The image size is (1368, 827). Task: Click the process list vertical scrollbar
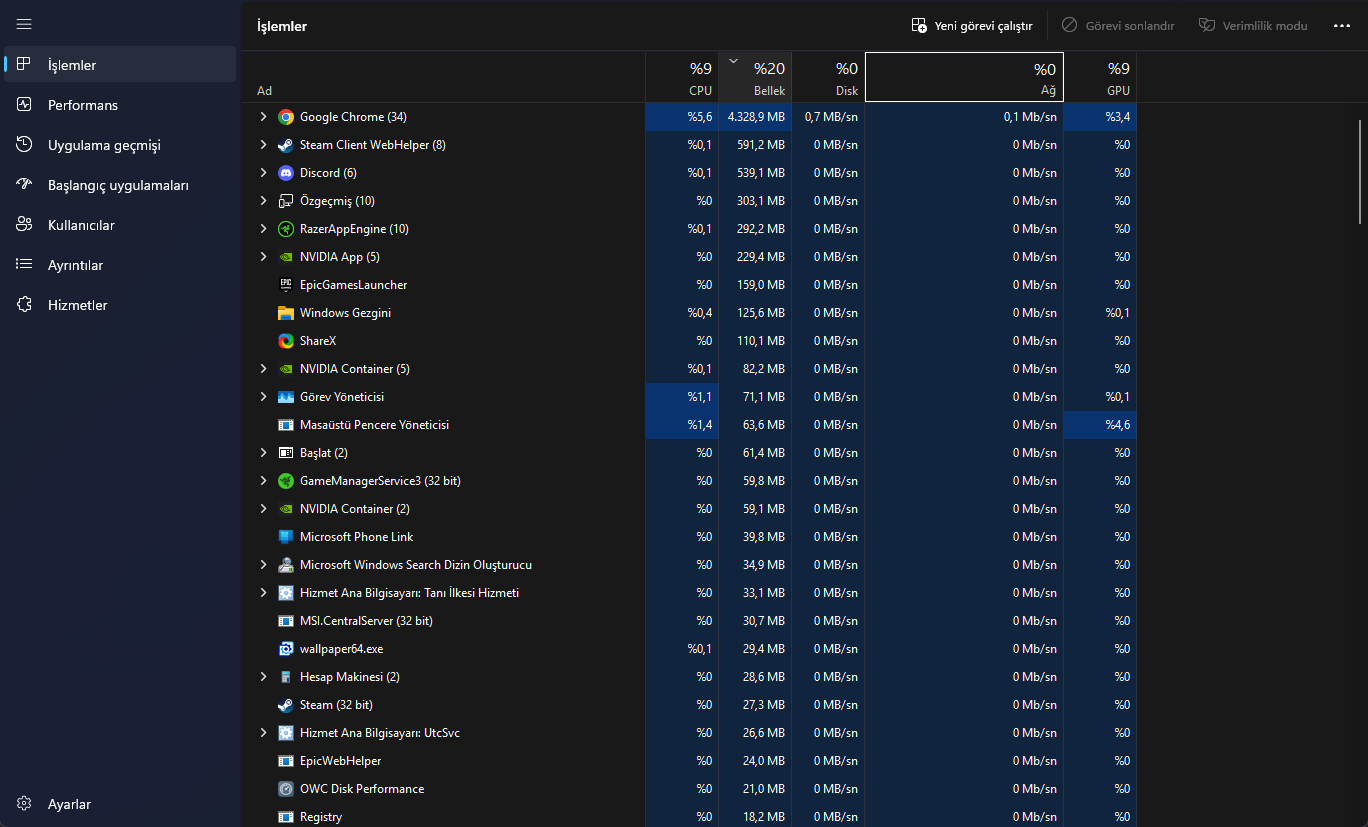click(1360, 172)
